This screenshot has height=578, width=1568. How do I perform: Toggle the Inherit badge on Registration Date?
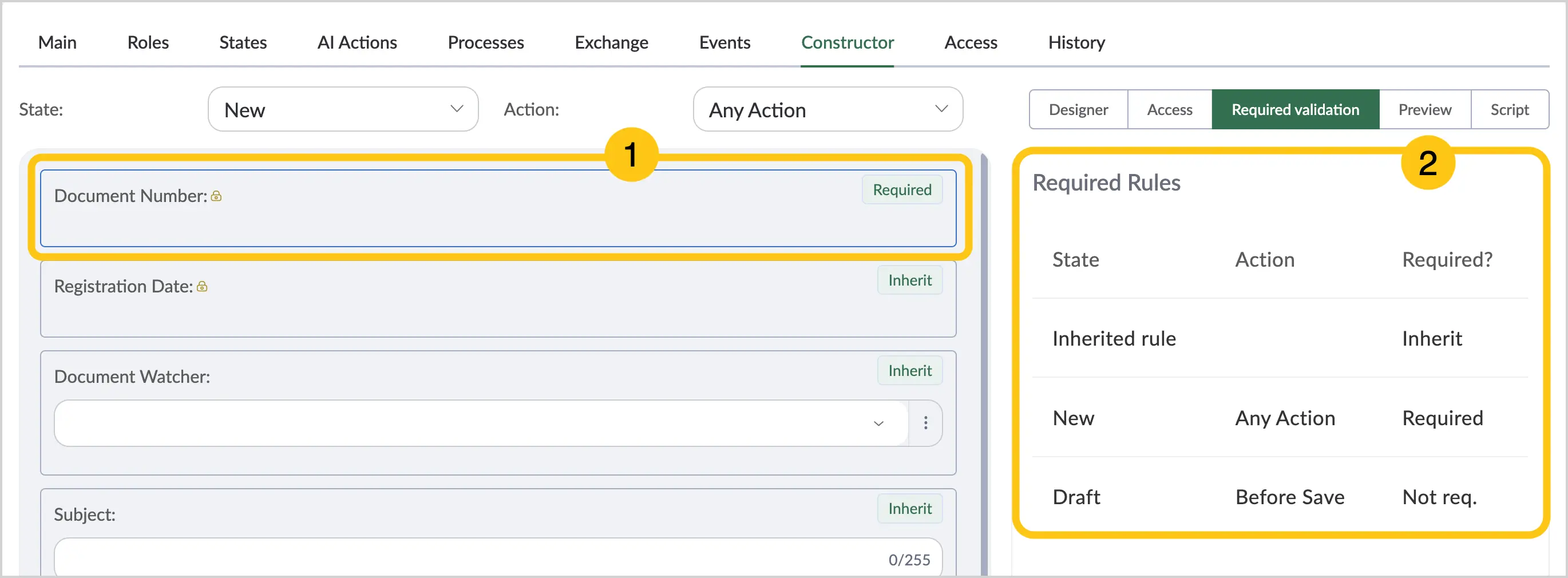click(x=910, y=280)
